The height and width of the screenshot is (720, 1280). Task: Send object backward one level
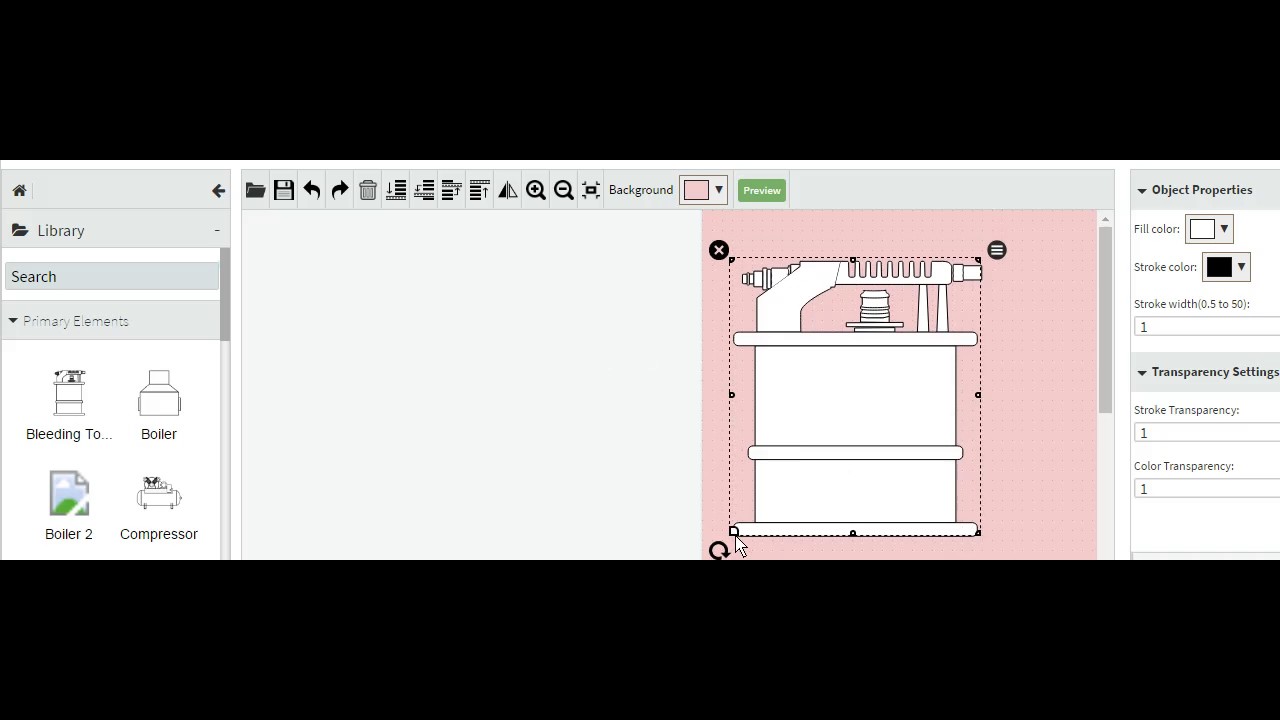424,190
